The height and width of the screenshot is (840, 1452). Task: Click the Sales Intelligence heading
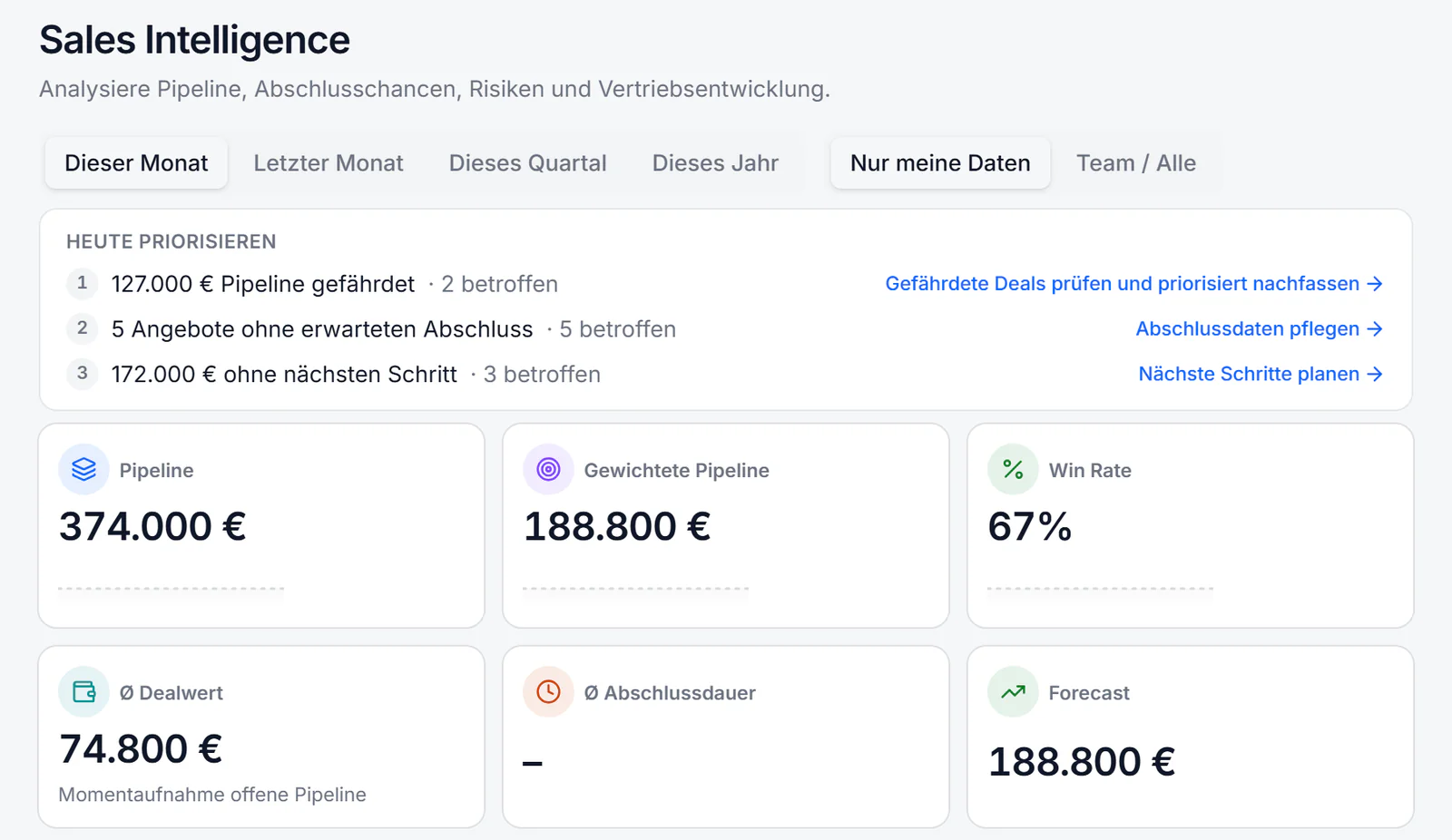tap(194, 40)
